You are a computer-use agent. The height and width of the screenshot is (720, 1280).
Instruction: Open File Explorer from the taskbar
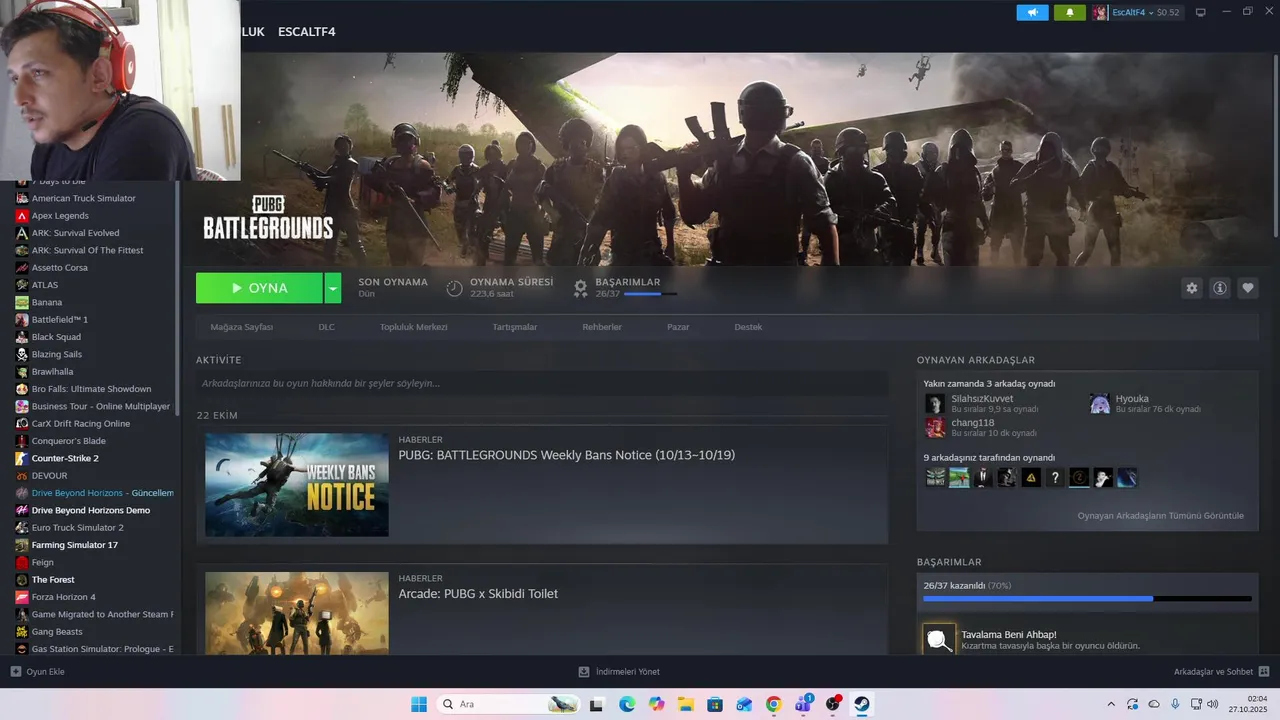tap(685, 704)
